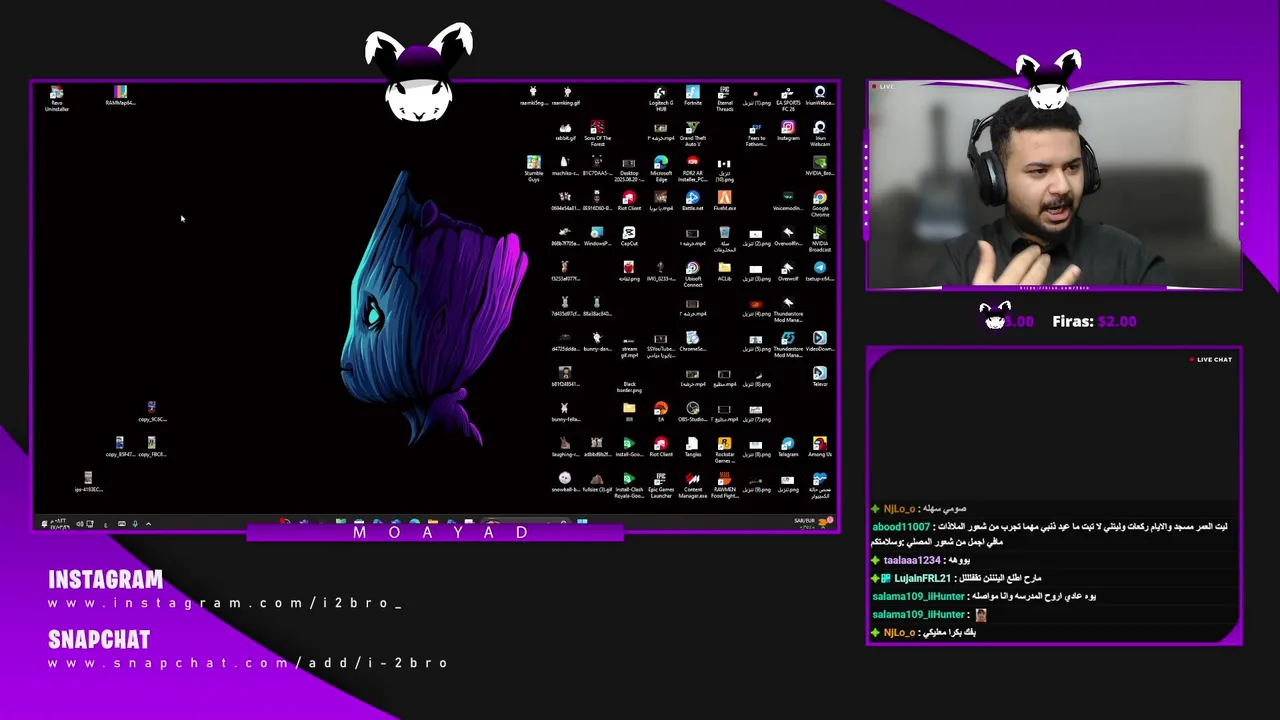
Task: Select Sons Of The Forest icon
Action: coord(597,134)
